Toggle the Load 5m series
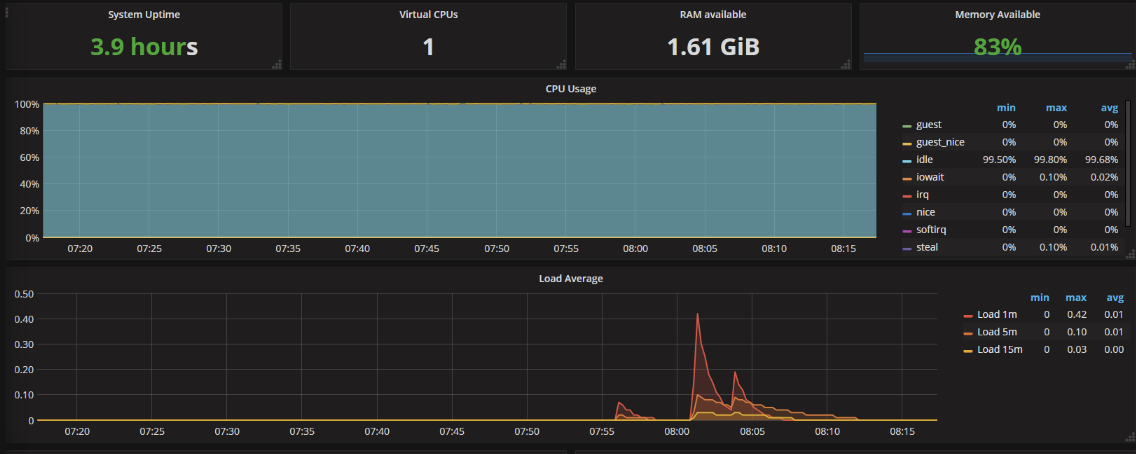 [x=997, y=332]
